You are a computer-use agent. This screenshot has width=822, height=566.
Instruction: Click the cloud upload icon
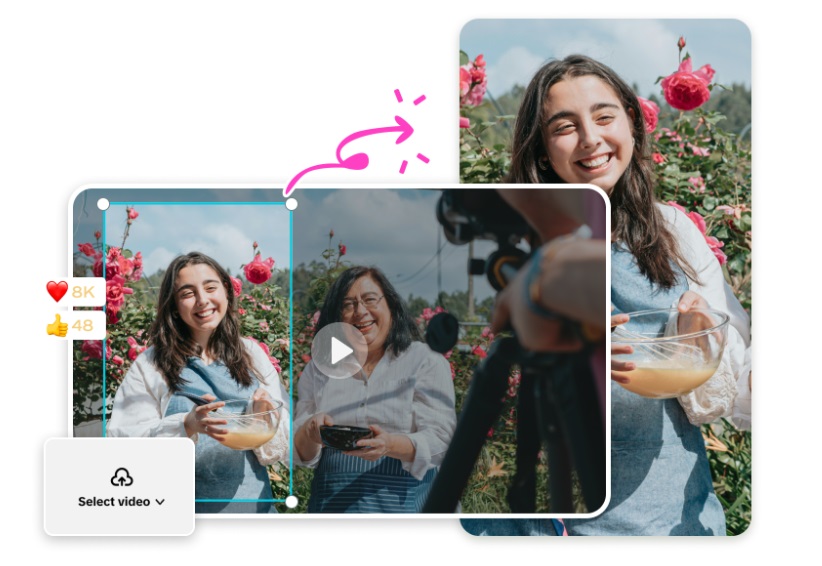click(x=122, y=477)
